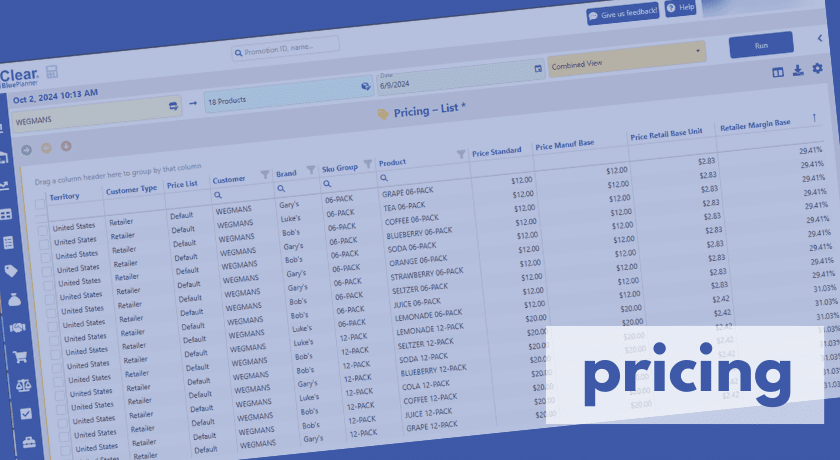Click the filter funnel on Brand column
The width and height of the screenshot is (840, 460).
(311, 170)
